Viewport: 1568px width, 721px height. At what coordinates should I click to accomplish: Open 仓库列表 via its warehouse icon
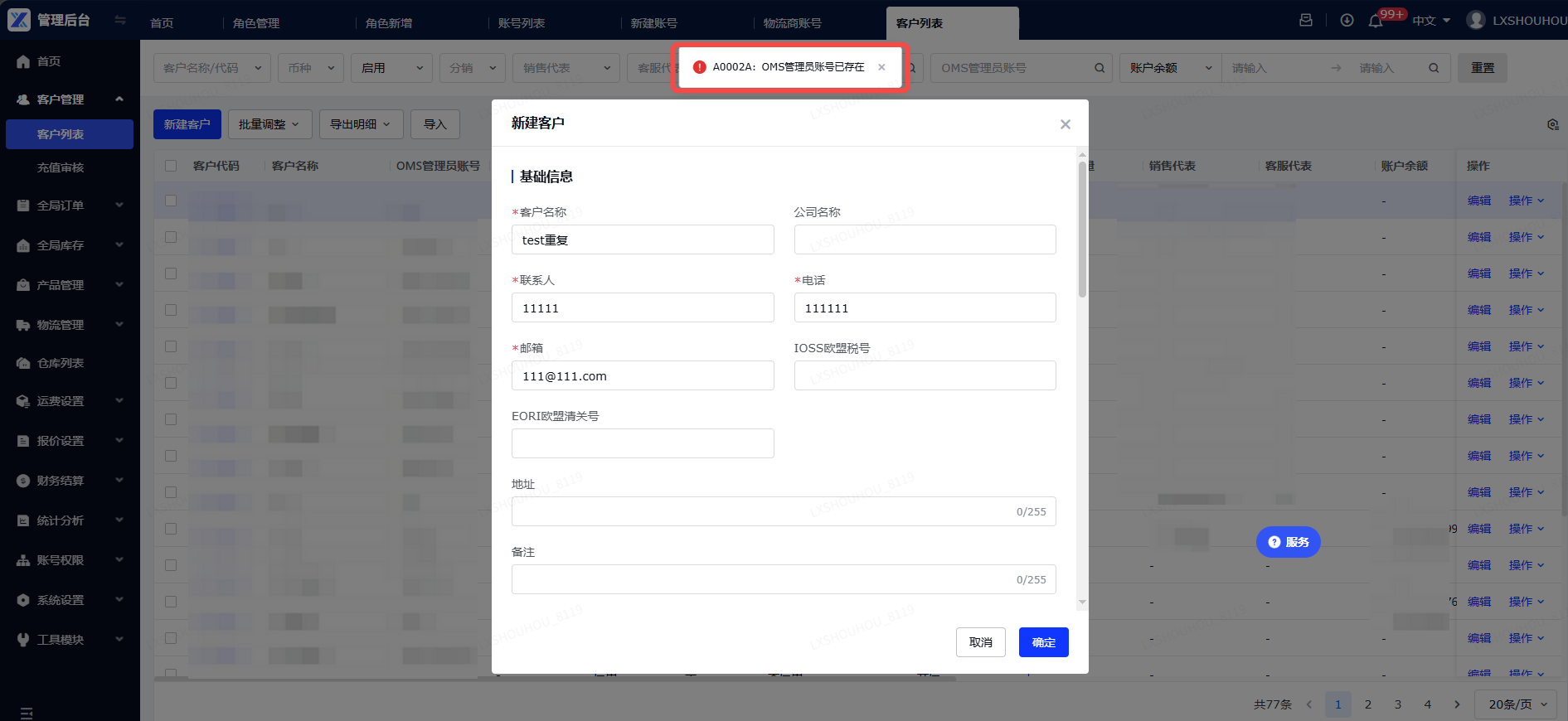[23, 363]
